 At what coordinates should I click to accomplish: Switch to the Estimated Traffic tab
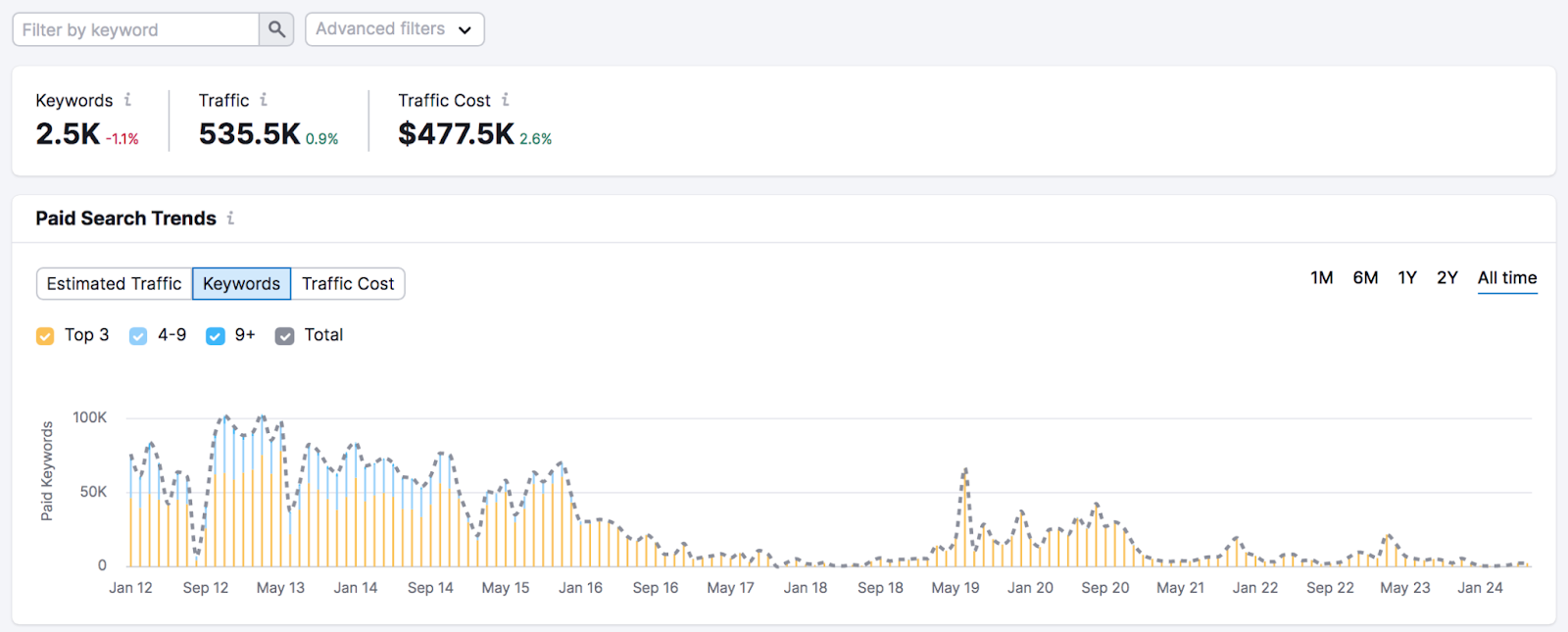[x=114, y=283]
